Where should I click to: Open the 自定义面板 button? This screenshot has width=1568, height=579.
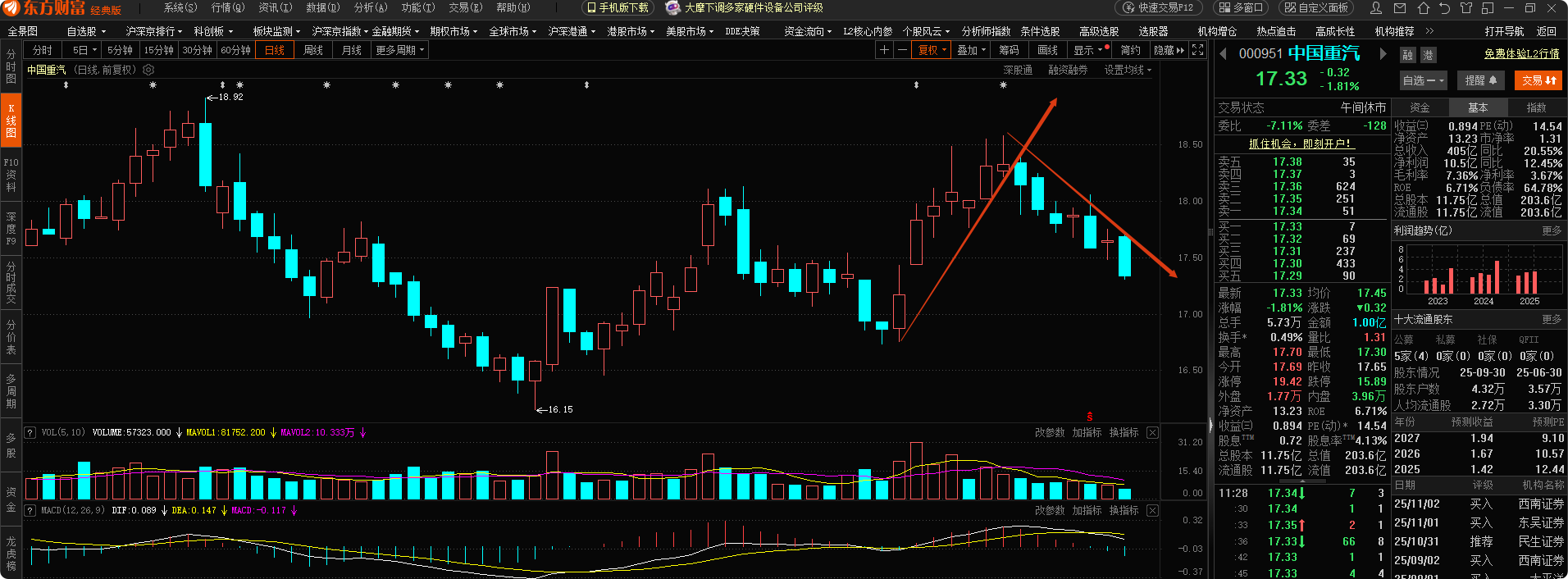1315,8
